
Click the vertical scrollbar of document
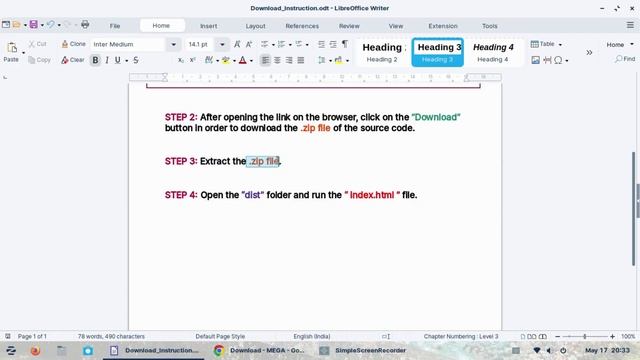(x=633, y=208)
